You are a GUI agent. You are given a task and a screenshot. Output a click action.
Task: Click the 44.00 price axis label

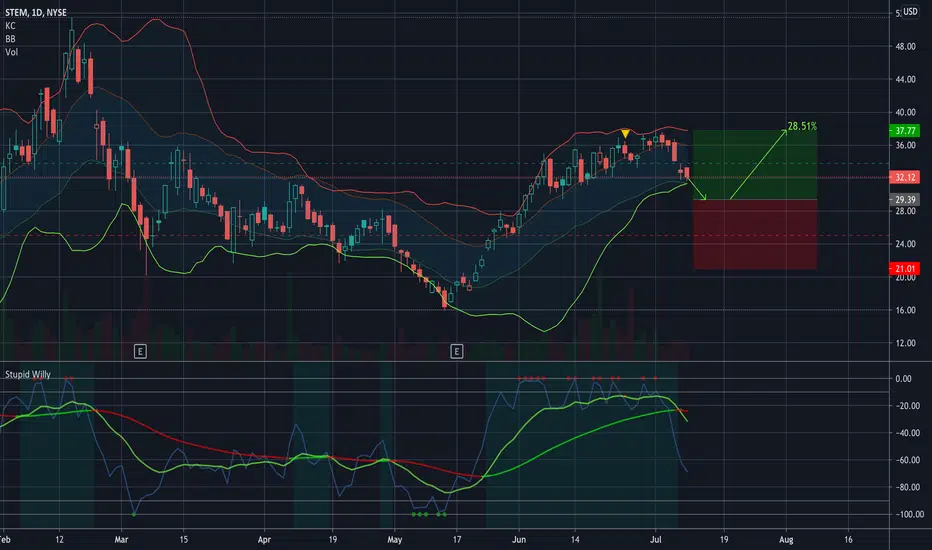point(905,79)
